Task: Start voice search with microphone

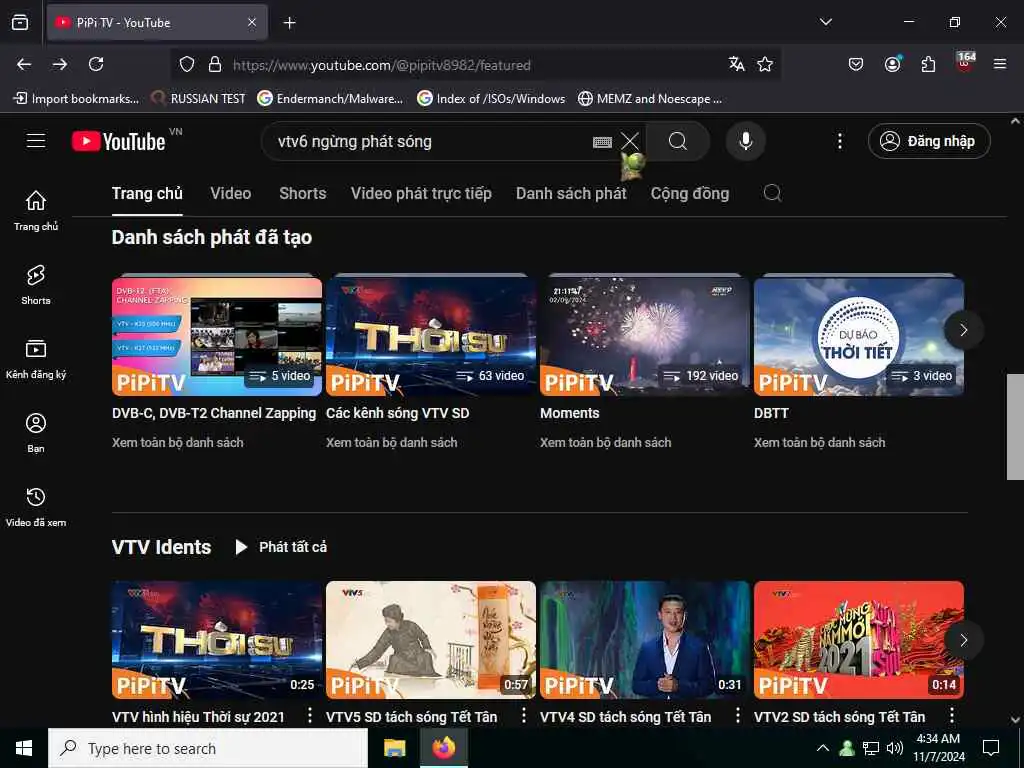Action: tap(746, 141)
